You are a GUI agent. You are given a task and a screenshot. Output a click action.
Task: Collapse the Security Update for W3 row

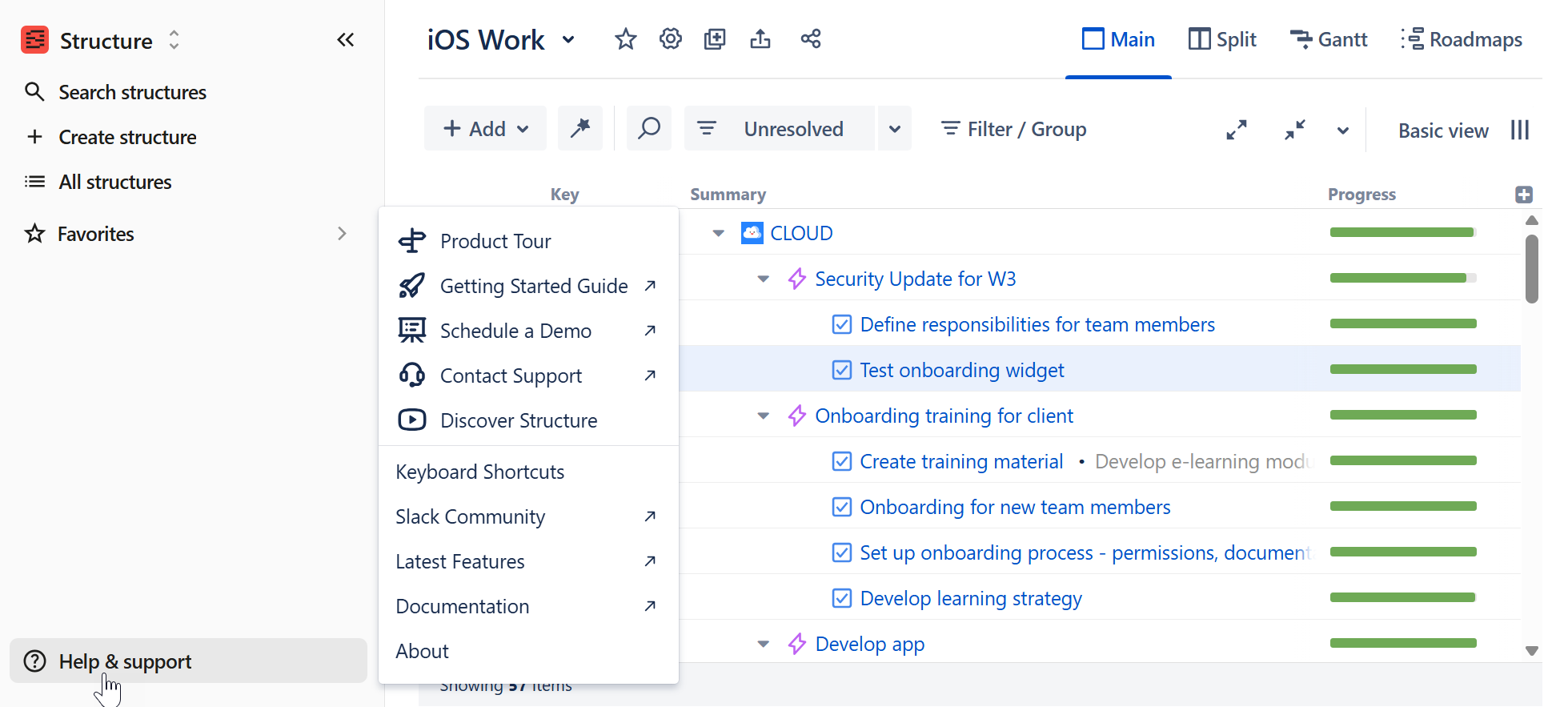764,279
